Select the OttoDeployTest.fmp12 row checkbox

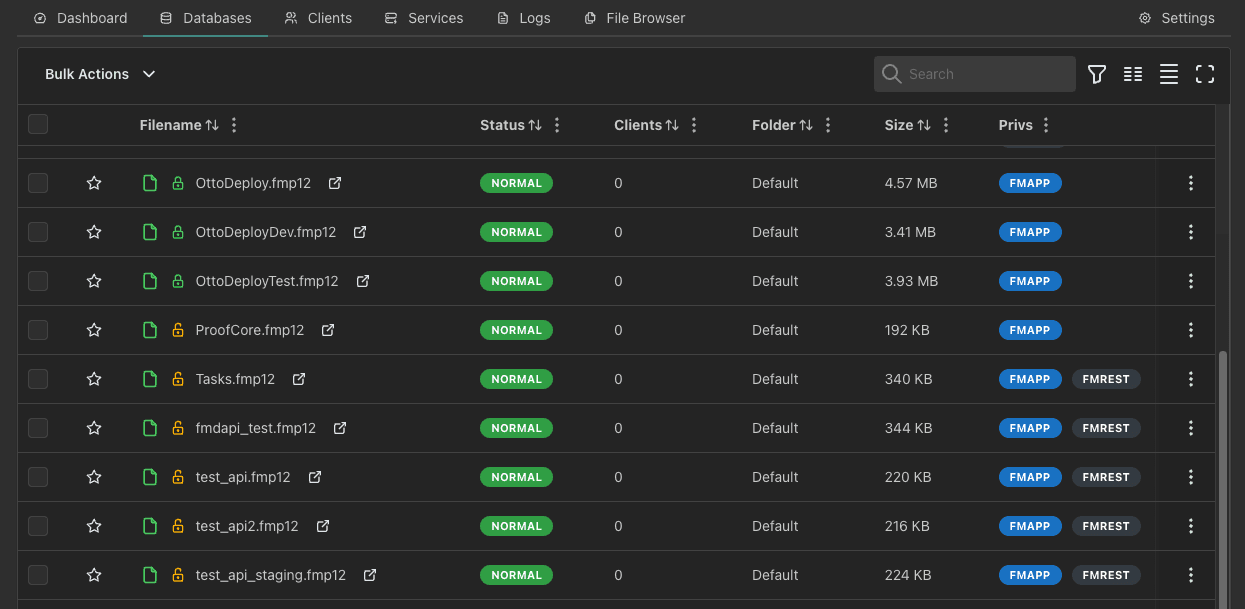38,281
